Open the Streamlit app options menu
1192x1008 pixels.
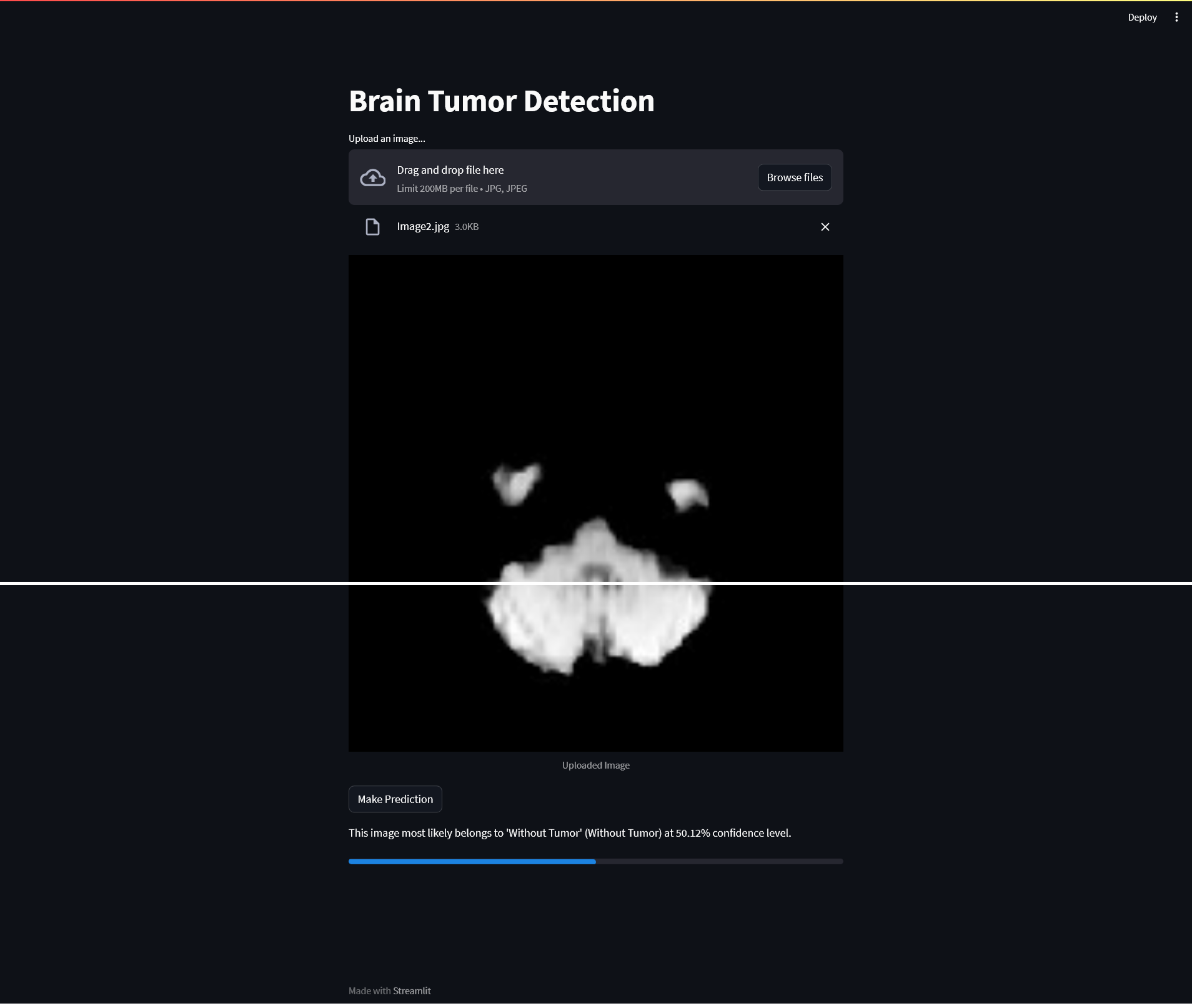pos(1176,17)
